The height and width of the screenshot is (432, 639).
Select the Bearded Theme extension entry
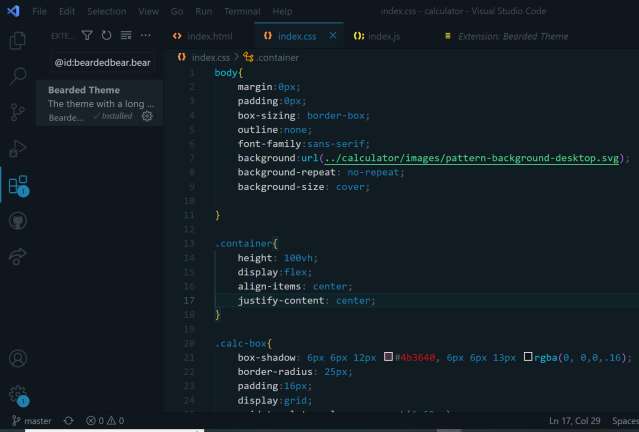coord(99,103)
